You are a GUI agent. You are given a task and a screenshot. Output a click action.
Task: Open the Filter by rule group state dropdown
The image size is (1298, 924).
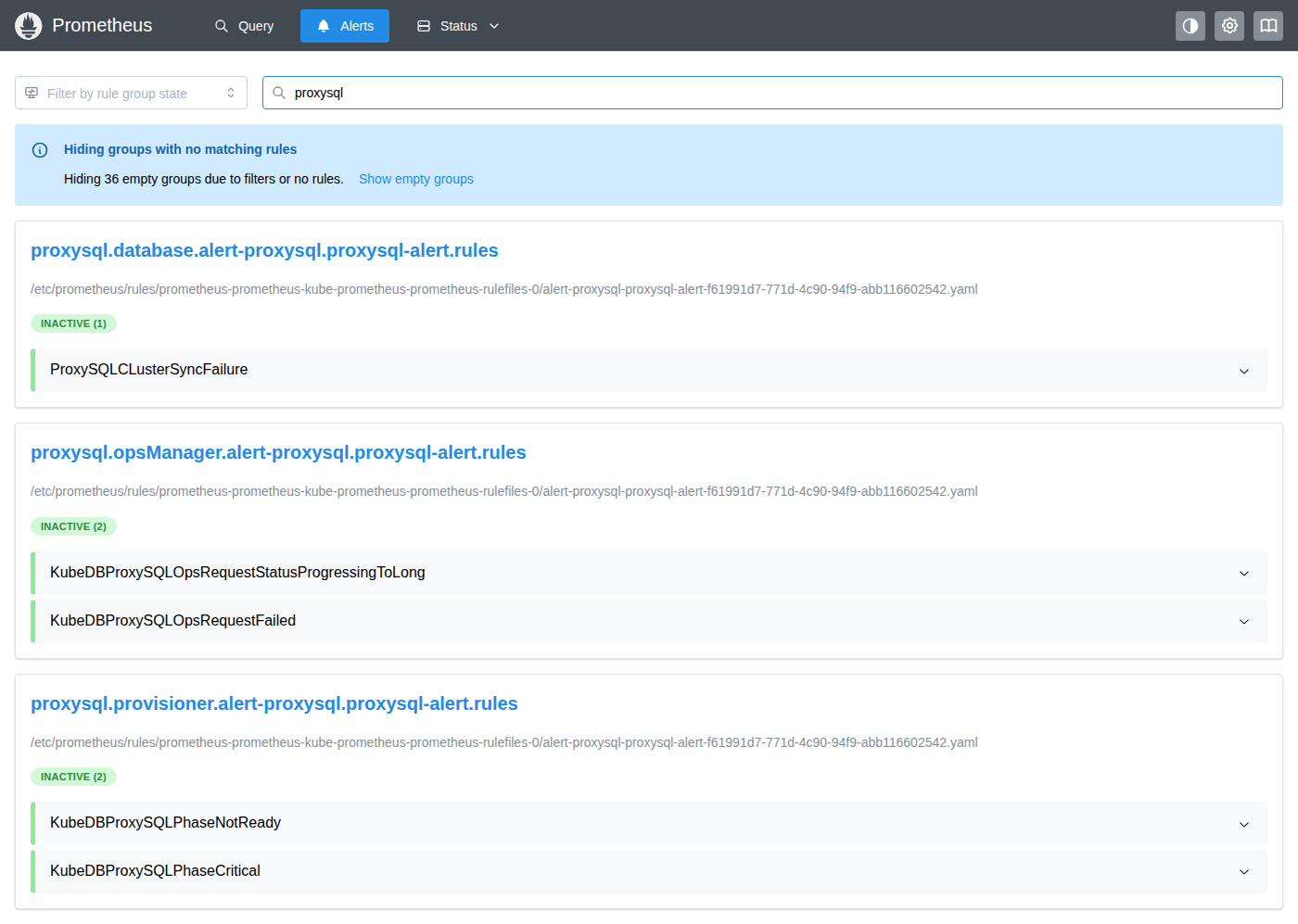[131, 93]
